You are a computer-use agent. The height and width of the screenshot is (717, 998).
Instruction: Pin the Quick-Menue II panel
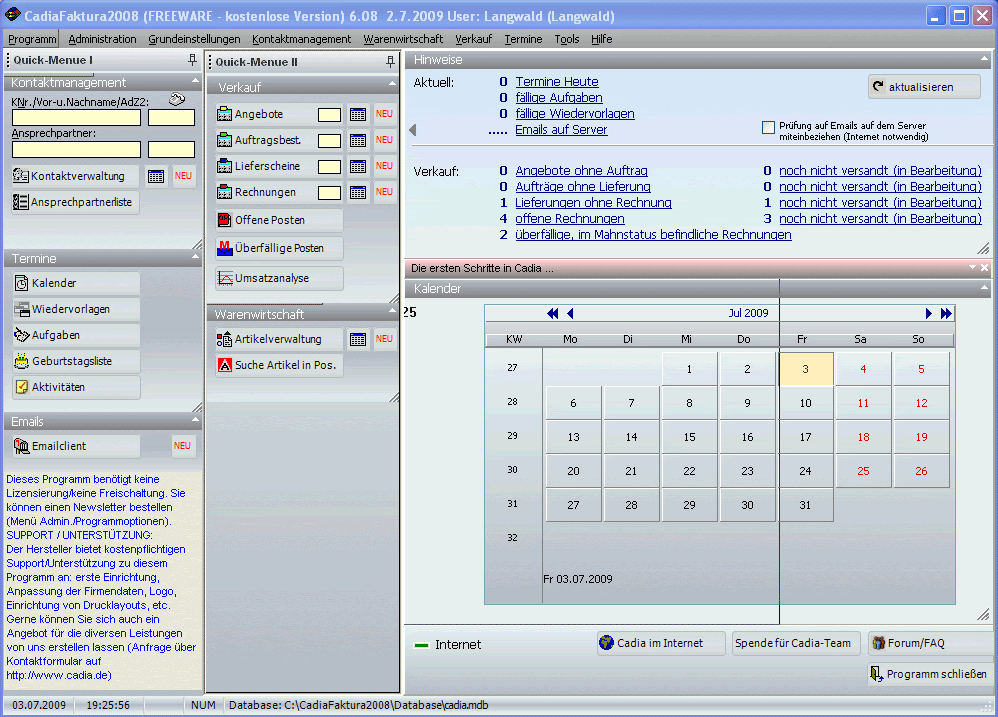coord(390,62)
